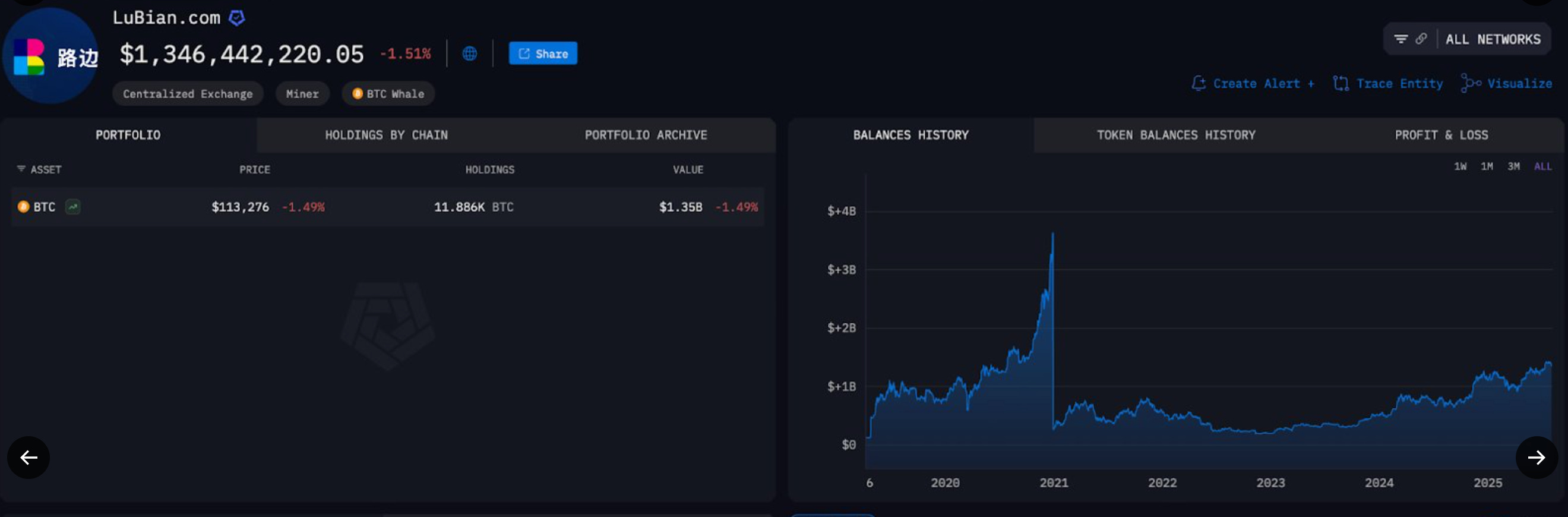Switch to HOLDINGS BY CHAIN tab

click(386, 135)
